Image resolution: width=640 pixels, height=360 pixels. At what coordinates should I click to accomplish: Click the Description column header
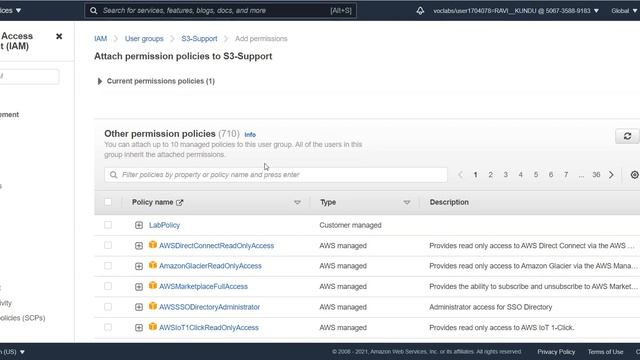449,202
